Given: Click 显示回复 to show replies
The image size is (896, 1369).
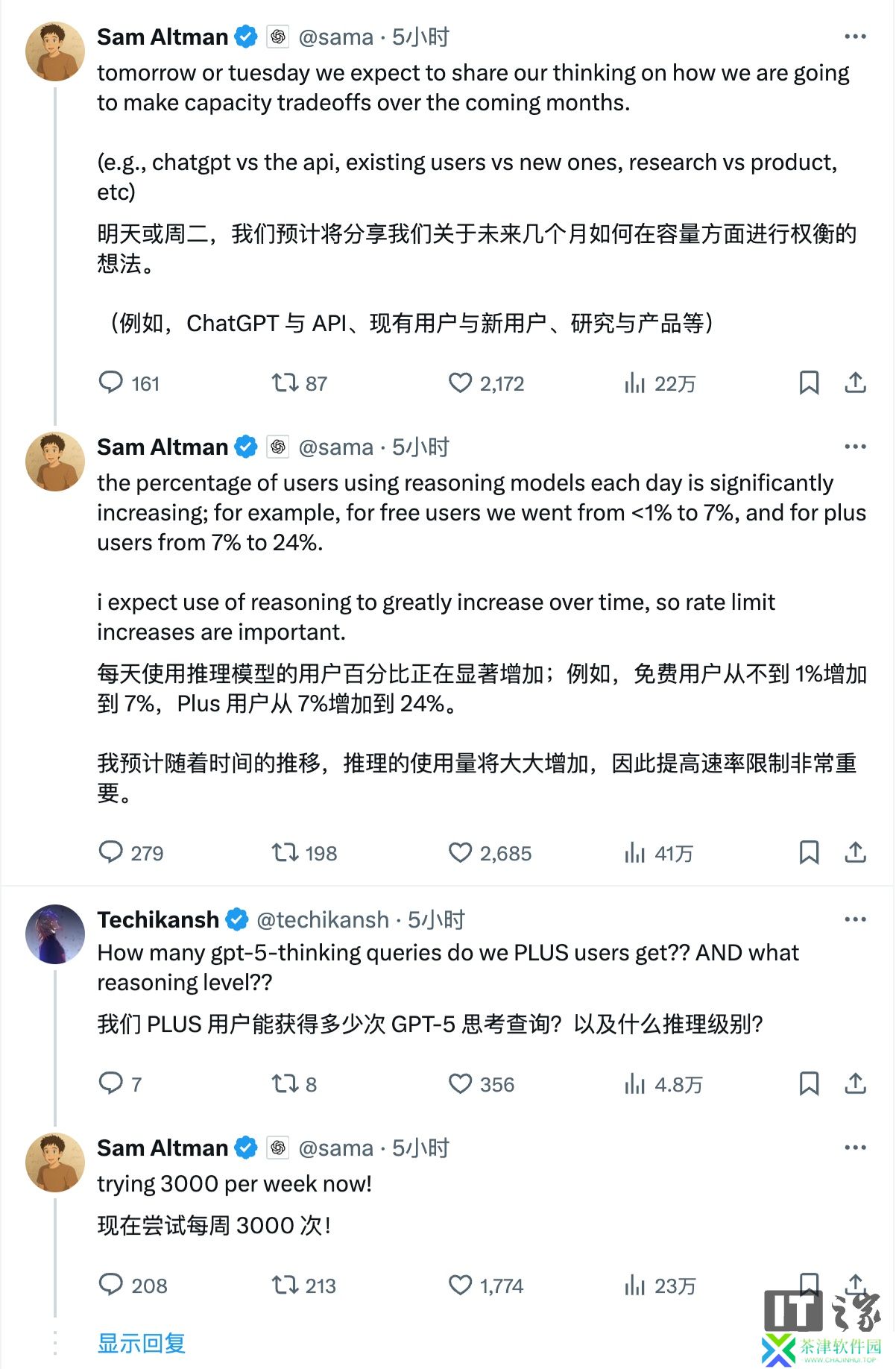Looking at the screenshot, I should 142,1344.
